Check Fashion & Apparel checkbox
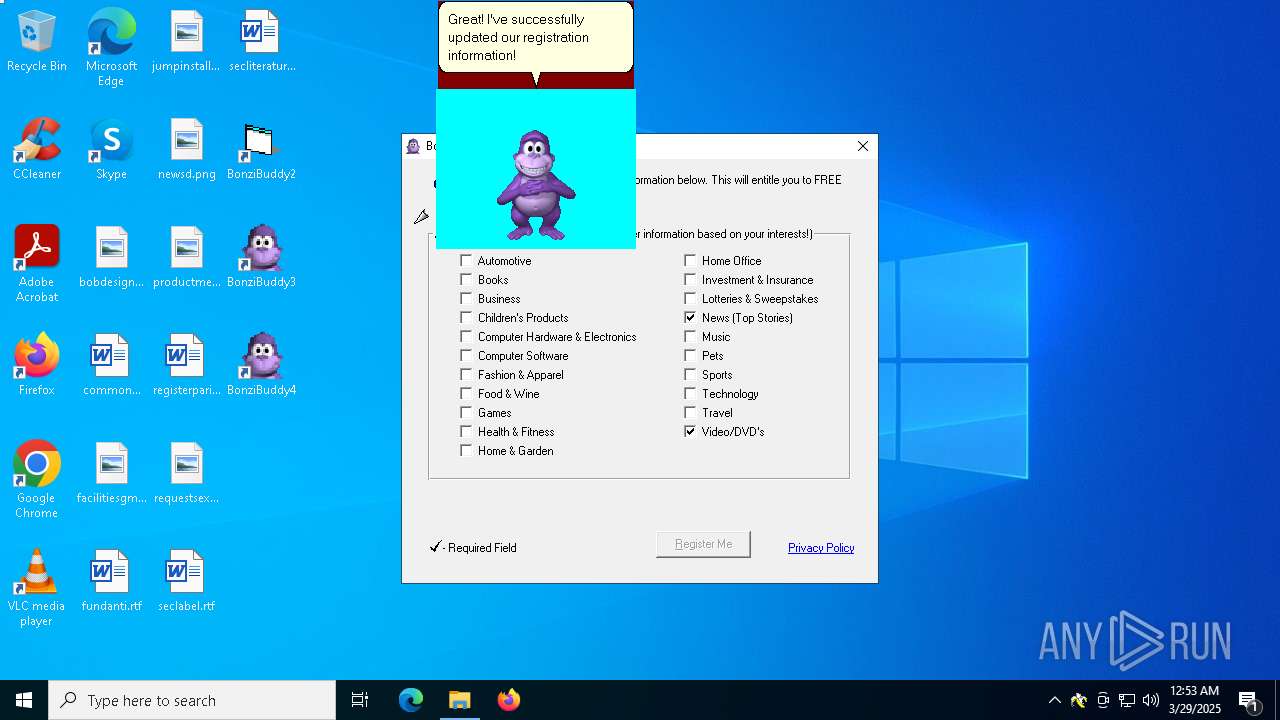The width and height of the screenshot is (1280, 720). pyautogui.click(x=466, y=374)
